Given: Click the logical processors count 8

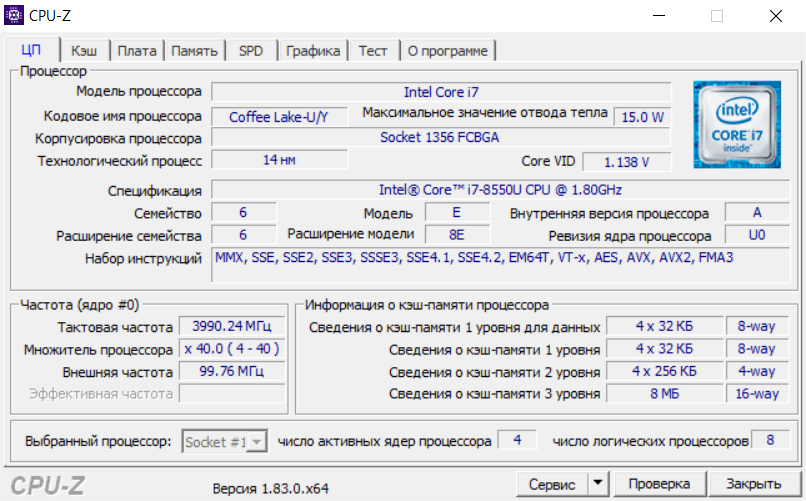Looking at the screenshot, I should [770, 440].
